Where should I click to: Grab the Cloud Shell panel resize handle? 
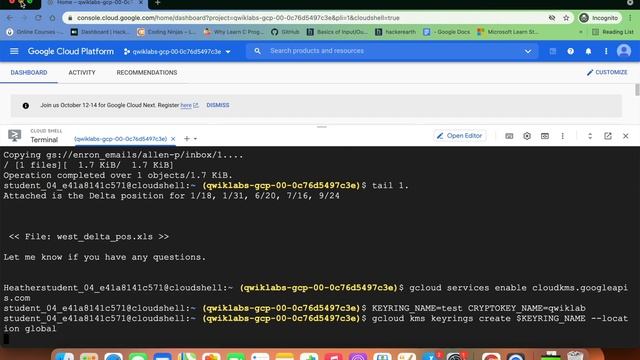click(322, 127)
